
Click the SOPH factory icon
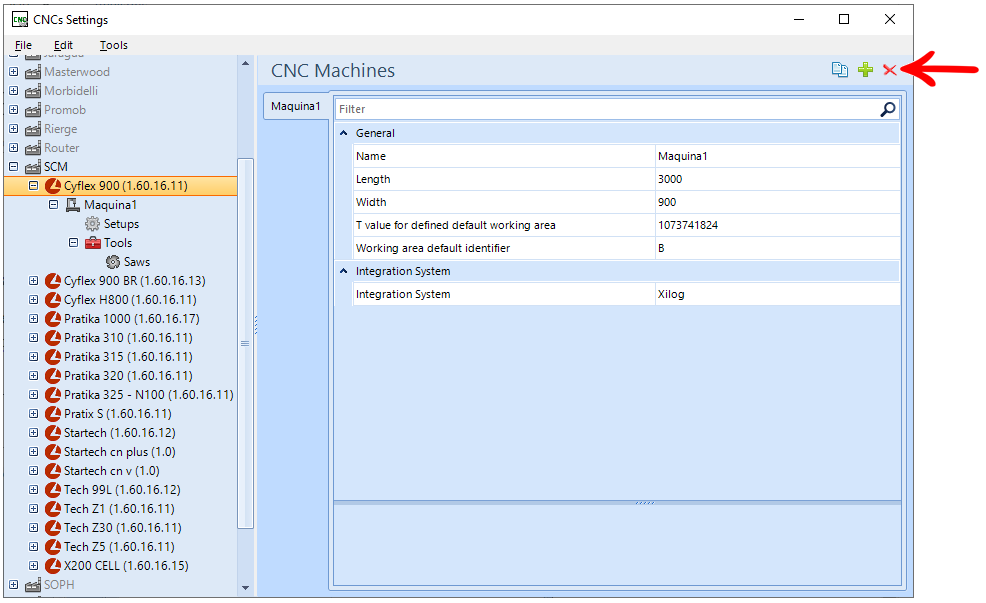33,585
